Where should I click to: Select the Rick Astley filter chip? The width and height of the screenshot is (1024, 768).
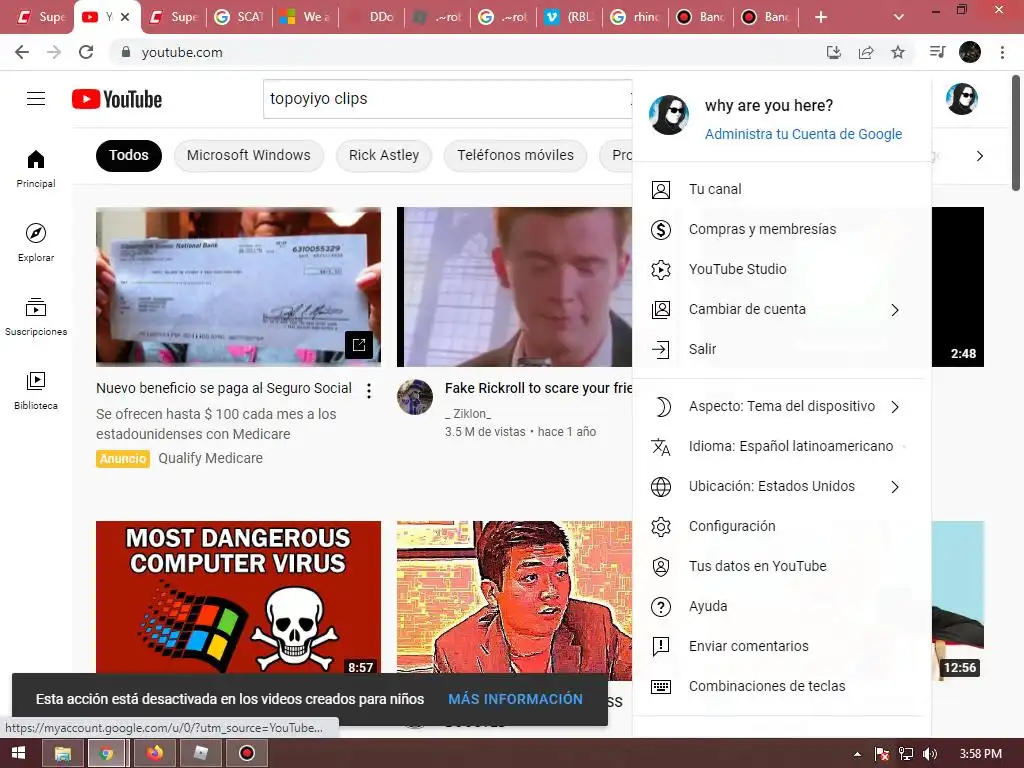coord(384,155)
